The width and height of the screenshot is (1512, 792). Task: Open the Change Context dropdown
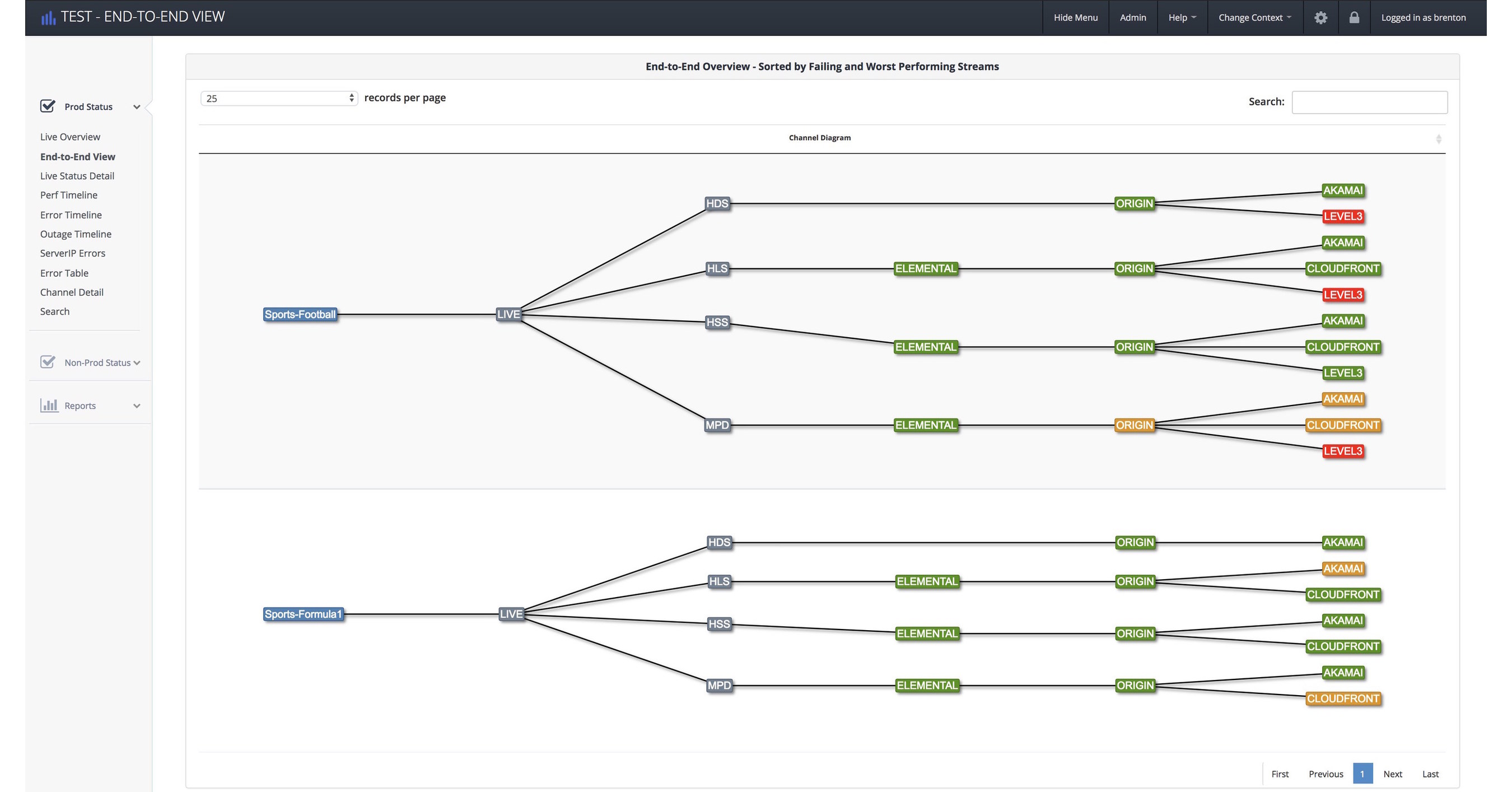click(x=1255, y=17)
